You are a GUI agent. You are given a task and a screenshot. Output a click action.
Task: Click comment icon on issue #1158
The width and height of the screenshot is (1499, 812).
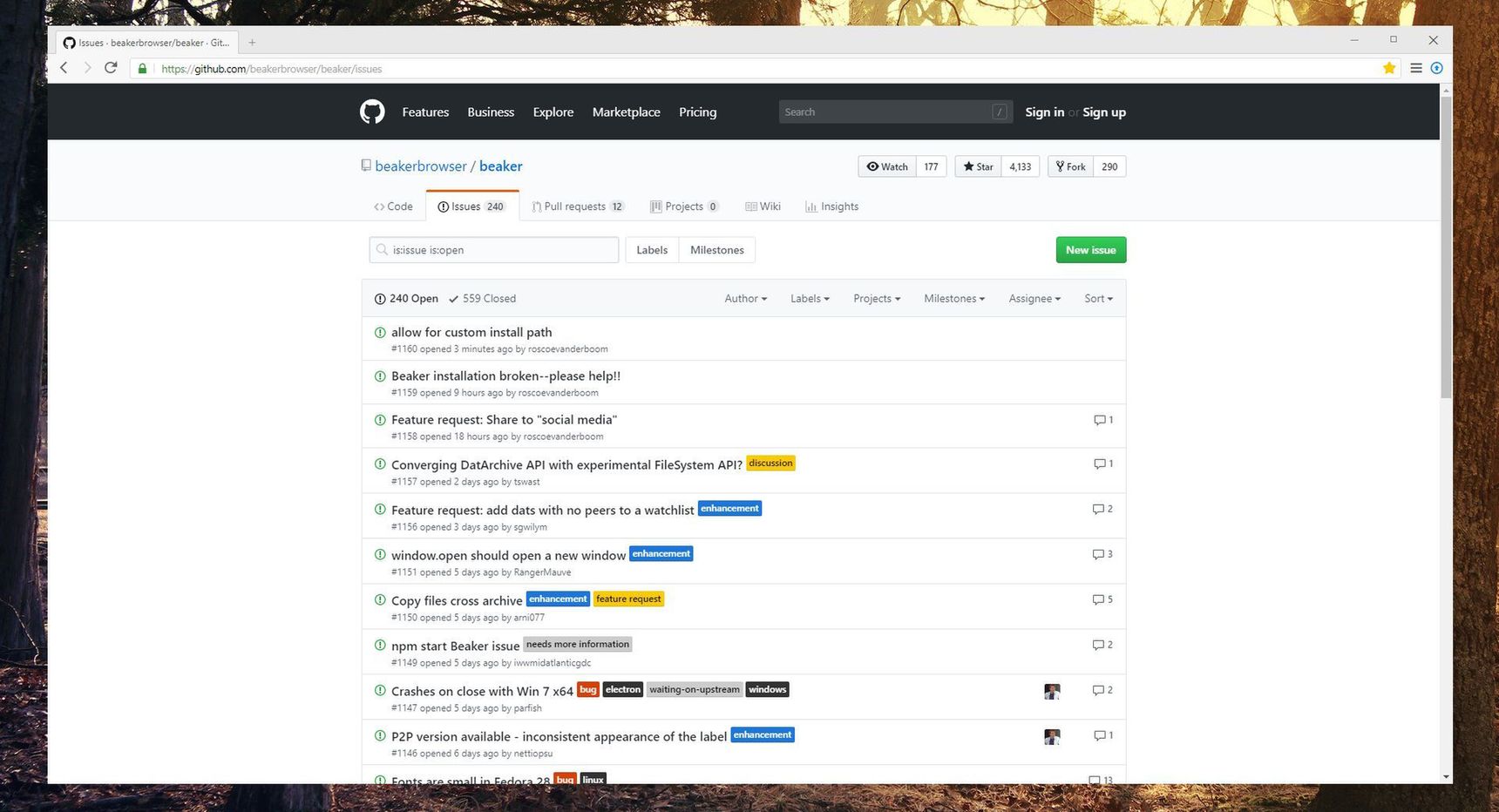[x=1099, y=420]
